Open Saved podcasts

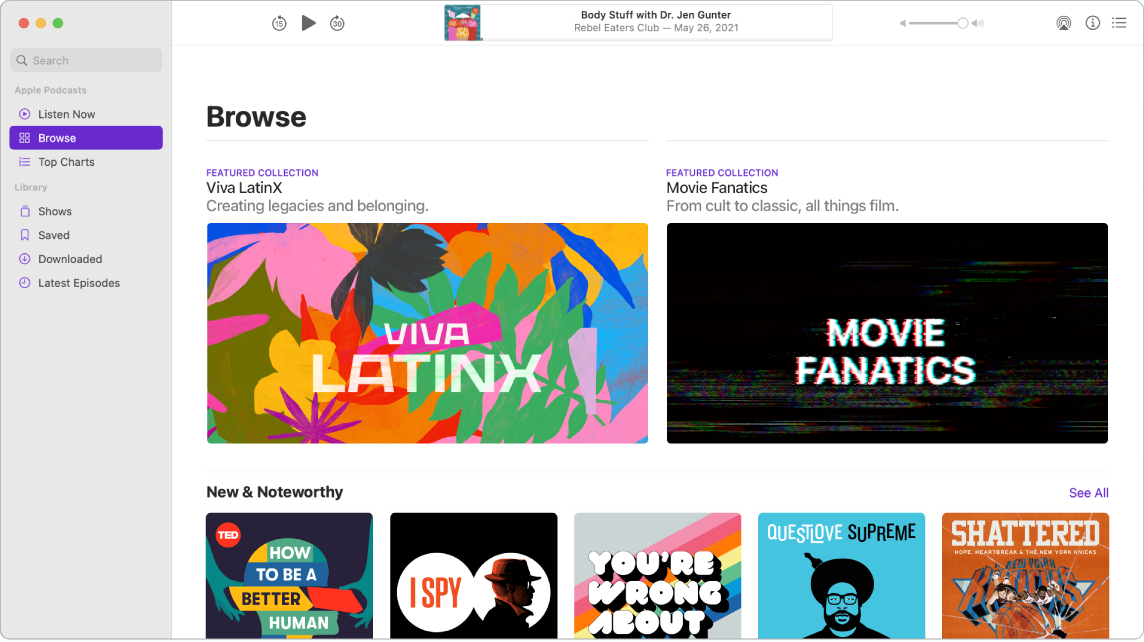[55, 235]
